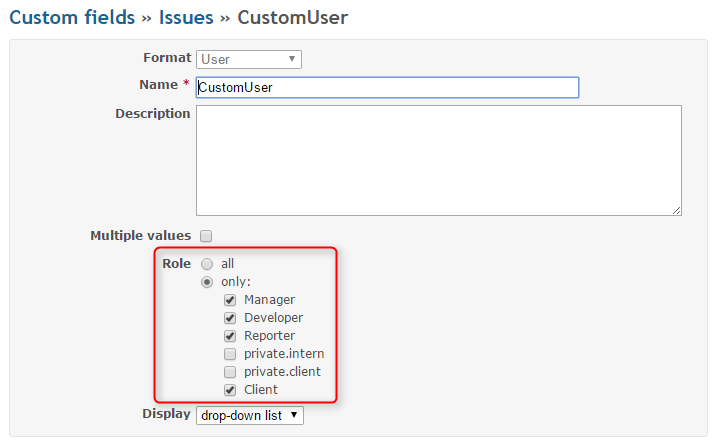This screenshot has width=724, height=443.
Task: Uncheck the Reporter role checkbox
Action: [x=230, y=336]
